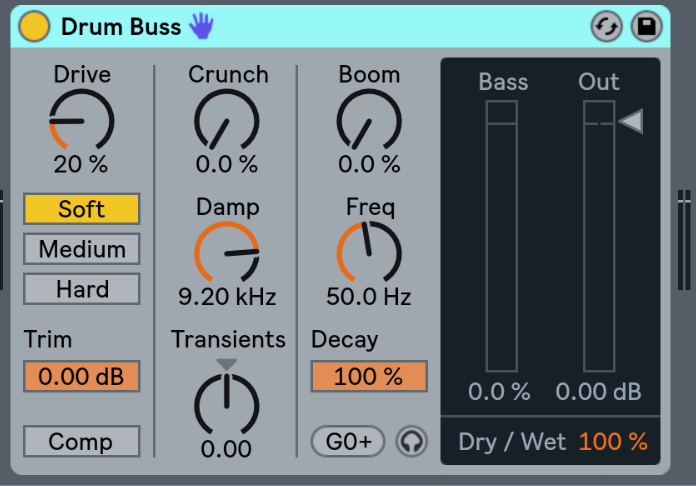
Task: Click the Transients knob
Action: tap(227, 405)
